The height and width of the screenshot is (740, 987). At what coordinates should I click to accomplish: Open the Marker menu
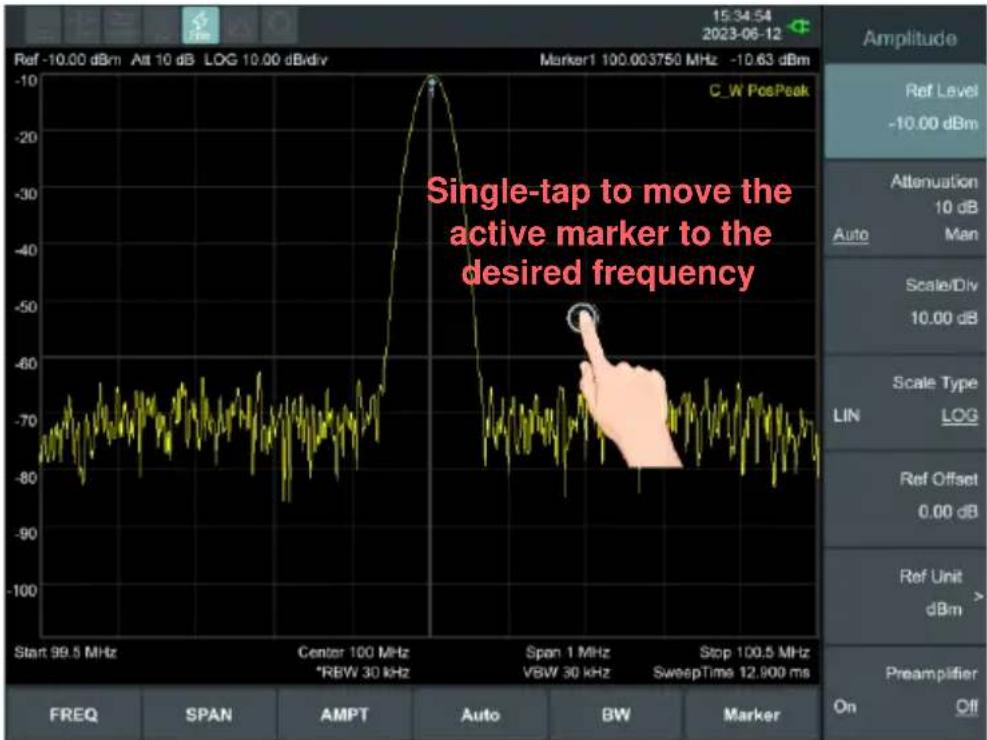tap(752, 715)
